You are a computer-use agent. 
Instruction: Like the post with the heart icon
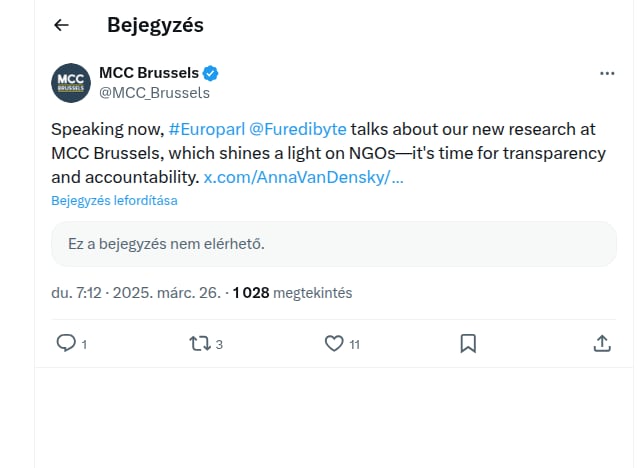point(334,343)
